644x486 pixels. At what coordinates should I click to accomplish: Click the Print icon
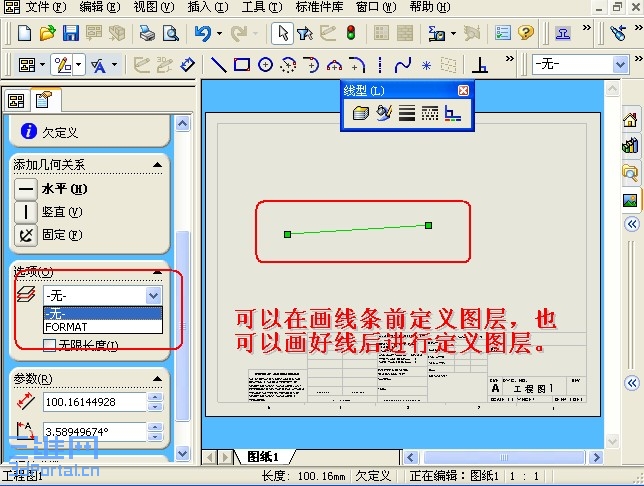147,34
